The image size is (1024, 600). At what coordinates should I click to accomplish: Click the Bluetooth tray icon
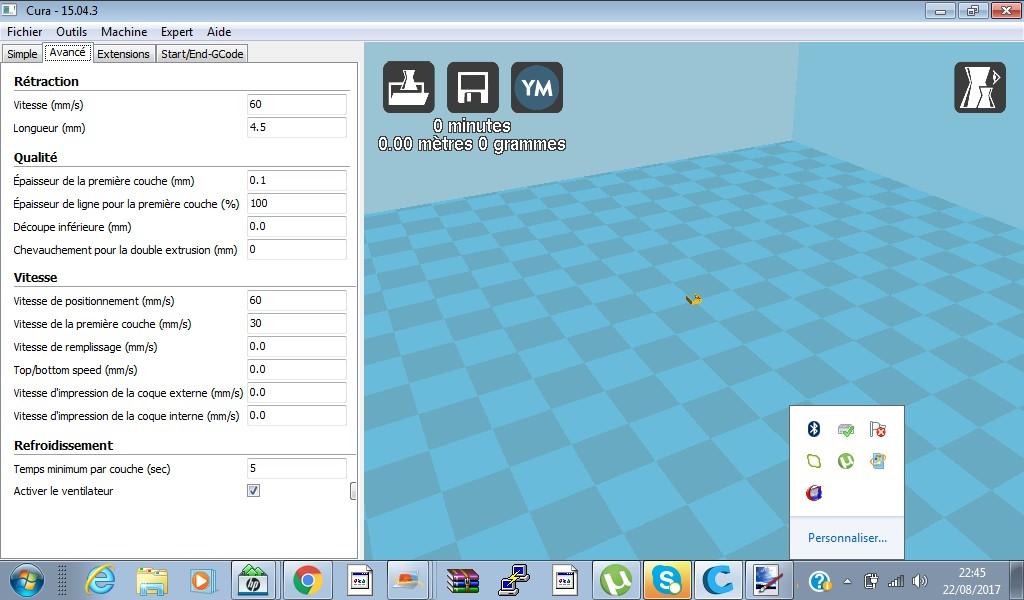[814, 429]
